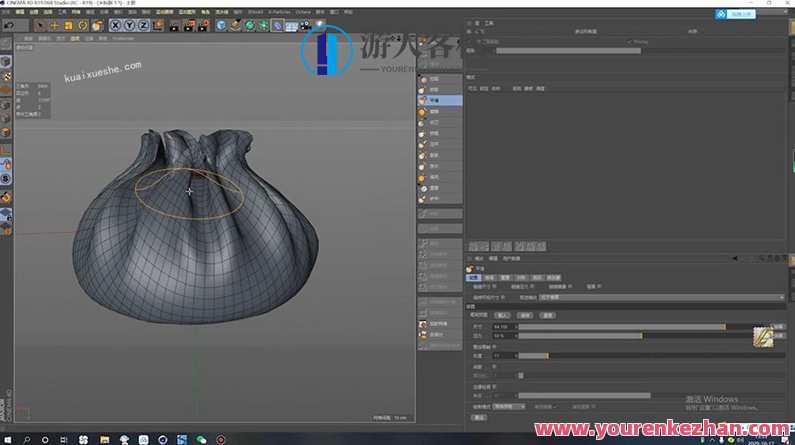Open the draw mode dropdown at panel bottom
The image size is (795, 445).
point(507,407)
